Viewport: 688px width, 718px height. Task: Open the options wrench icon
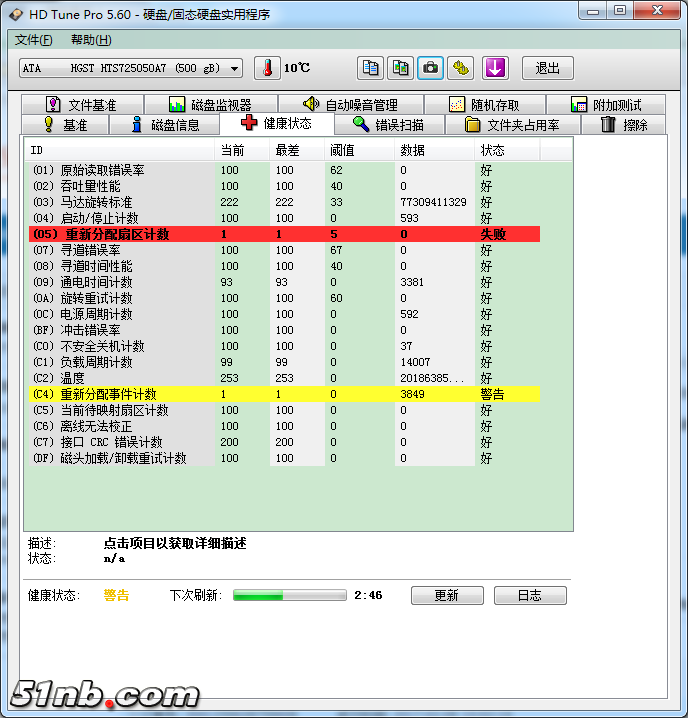pos(460,68)
